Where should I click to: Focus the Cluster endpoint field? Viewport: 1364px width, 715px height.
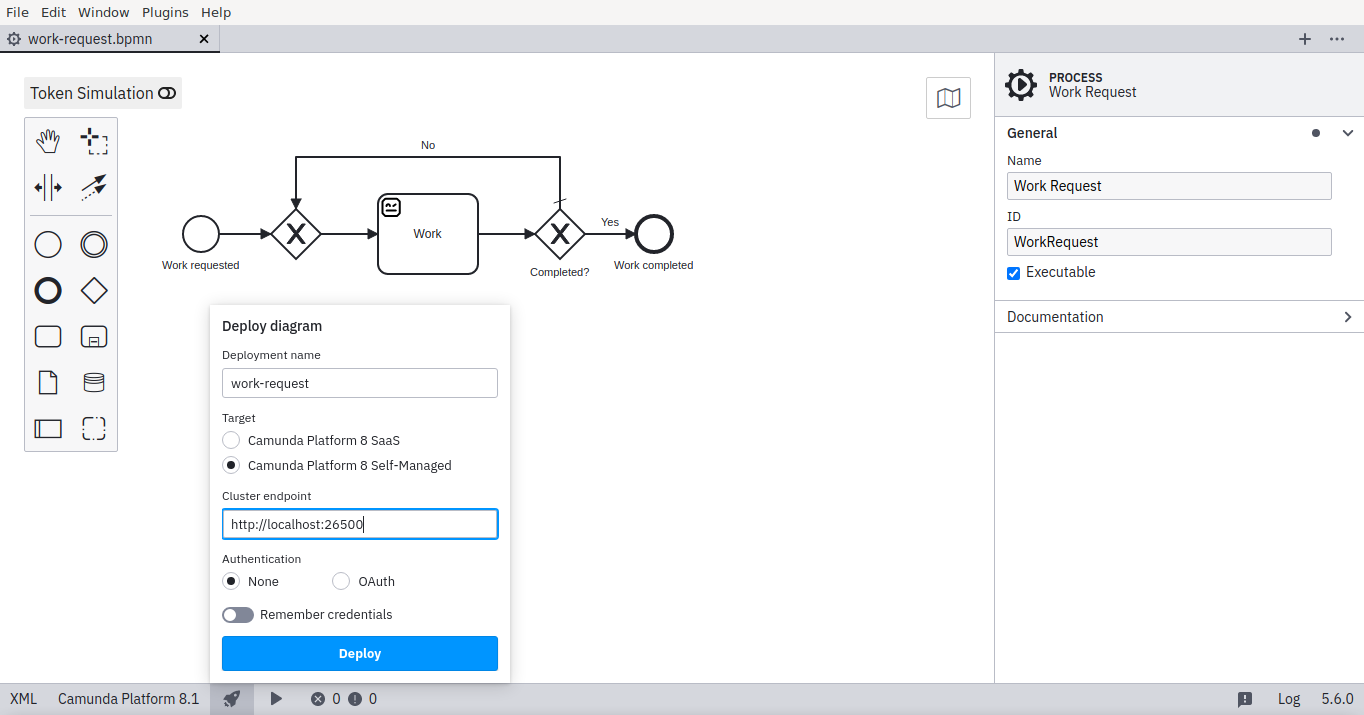coord(360,524)
